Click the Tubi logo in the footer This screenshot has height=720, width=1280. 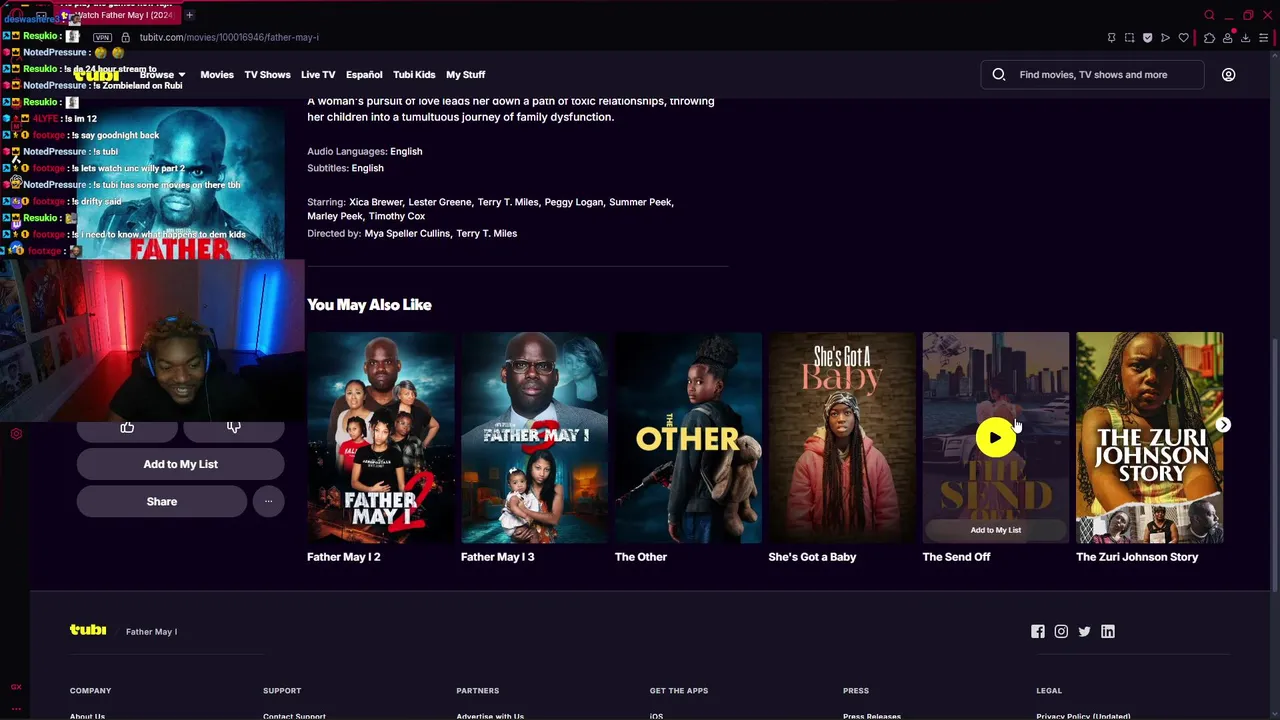coord(88,629)
